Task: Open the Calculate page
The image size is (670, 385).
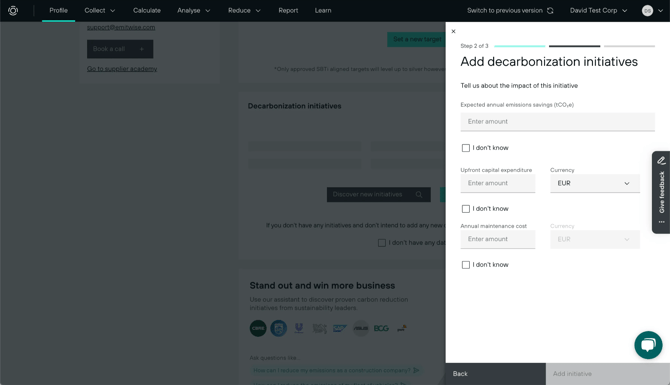Action: pyautogui.click(x=147, y=10)
